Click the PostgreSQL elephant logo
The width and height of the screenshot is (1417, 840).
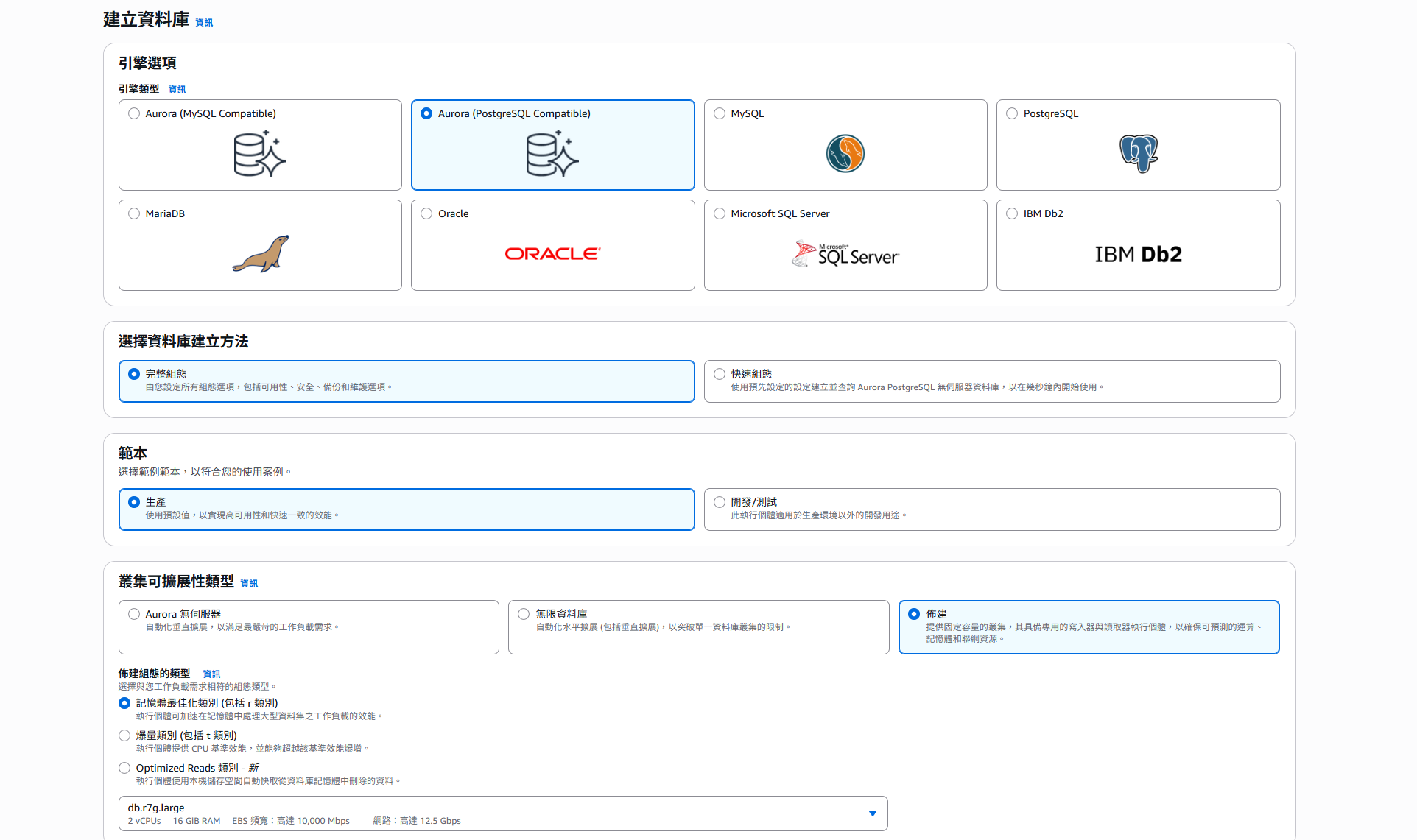pyautogui.click(x=1138, y=154)
